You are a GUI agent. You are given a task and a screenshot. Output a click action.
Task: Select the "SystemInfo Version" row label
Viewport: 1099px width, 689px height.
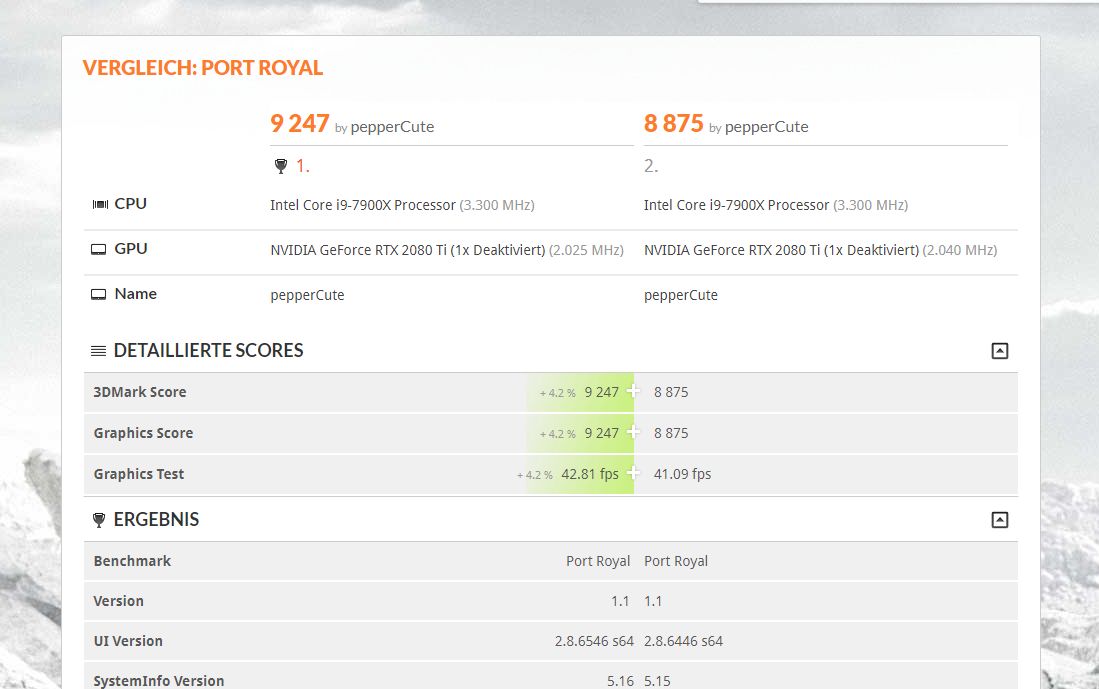pos(158,681)
